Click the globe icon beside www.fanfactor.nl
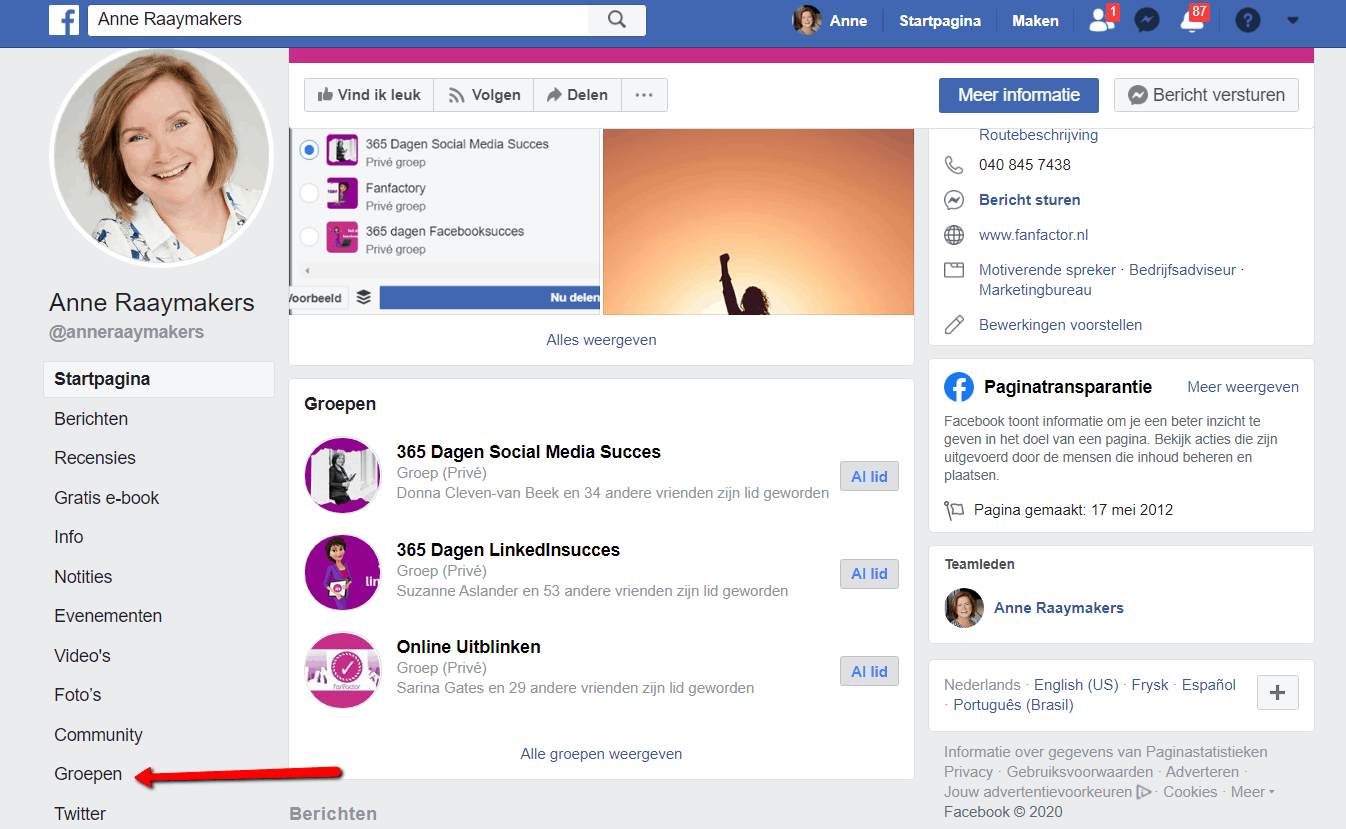Viewport: 1346px width, 829px height. click(954, 236)
